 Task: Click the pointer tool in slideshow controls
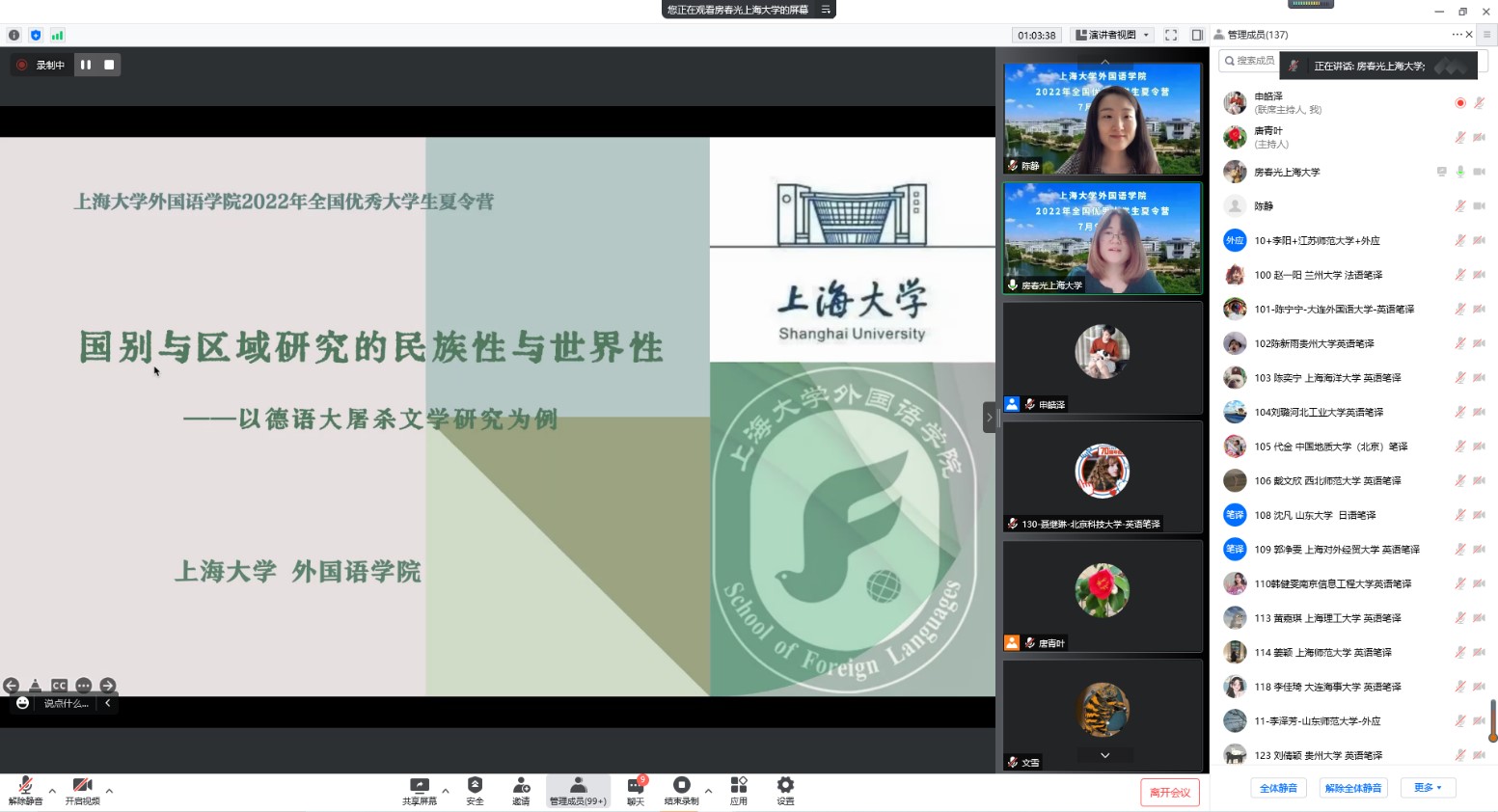[x=35, y=686]
